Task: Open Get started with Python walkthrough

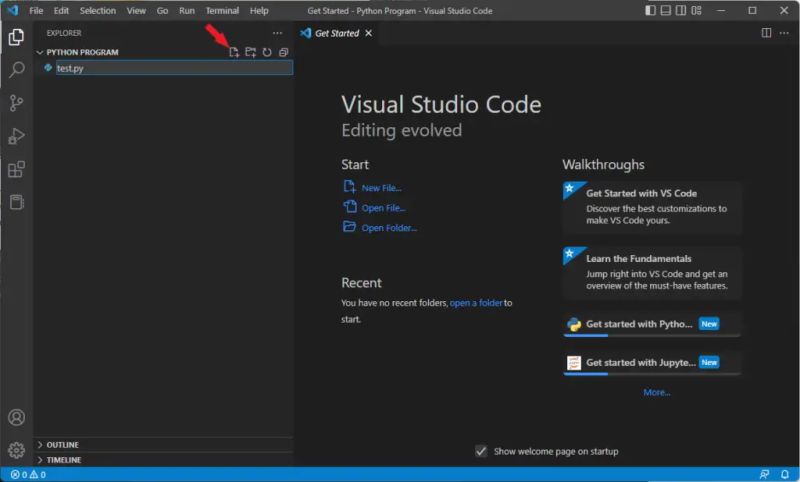Action: click(x=652, y=324)
